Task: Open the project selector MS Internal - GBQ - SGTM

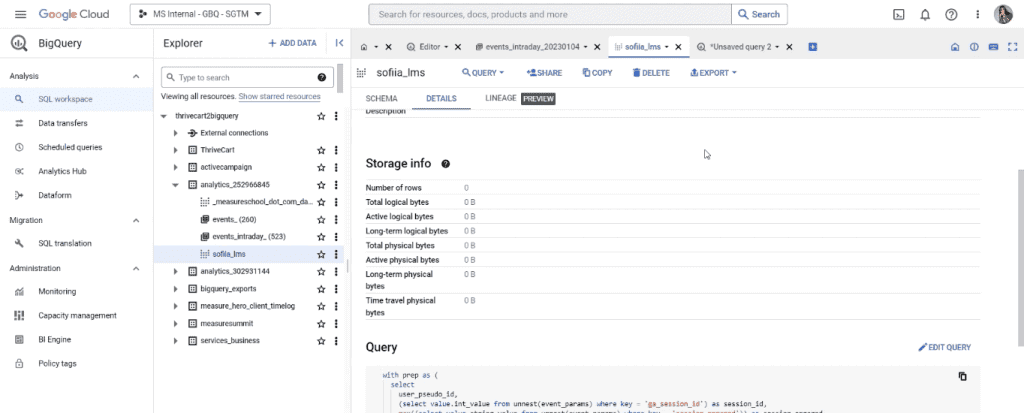Action: (200, 14)
